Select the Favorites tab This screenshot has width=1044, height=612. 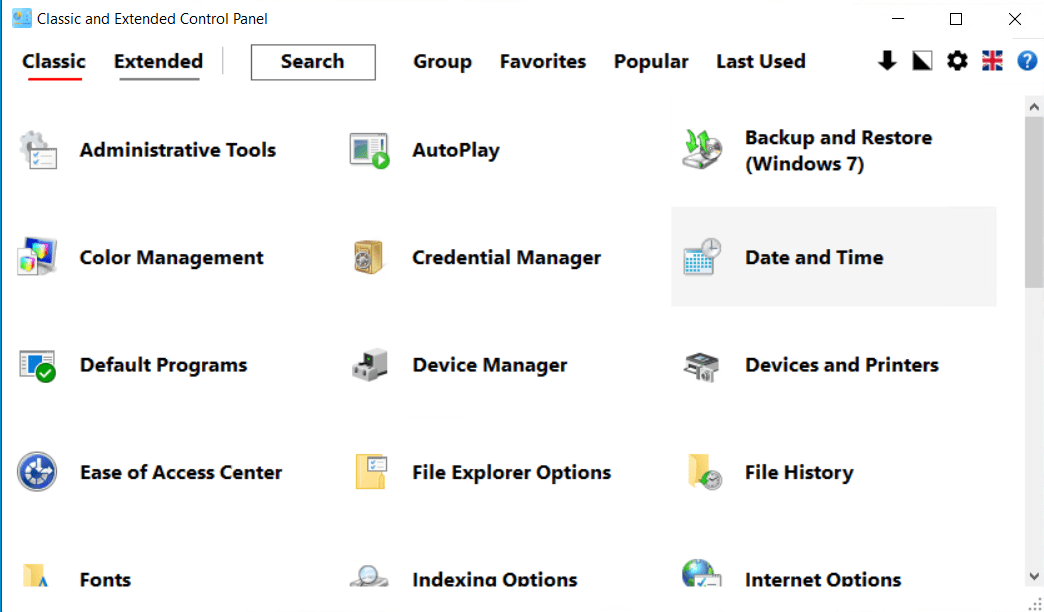click(543, 61)
